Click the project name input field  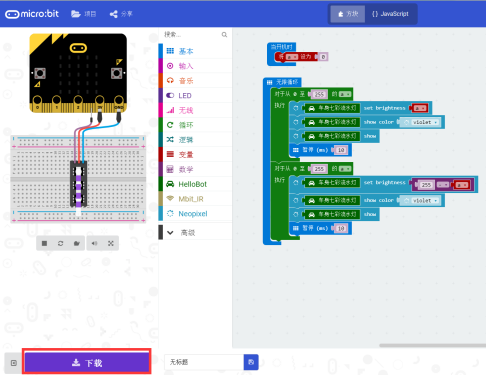pyautogui.click(x=204, y=362)
